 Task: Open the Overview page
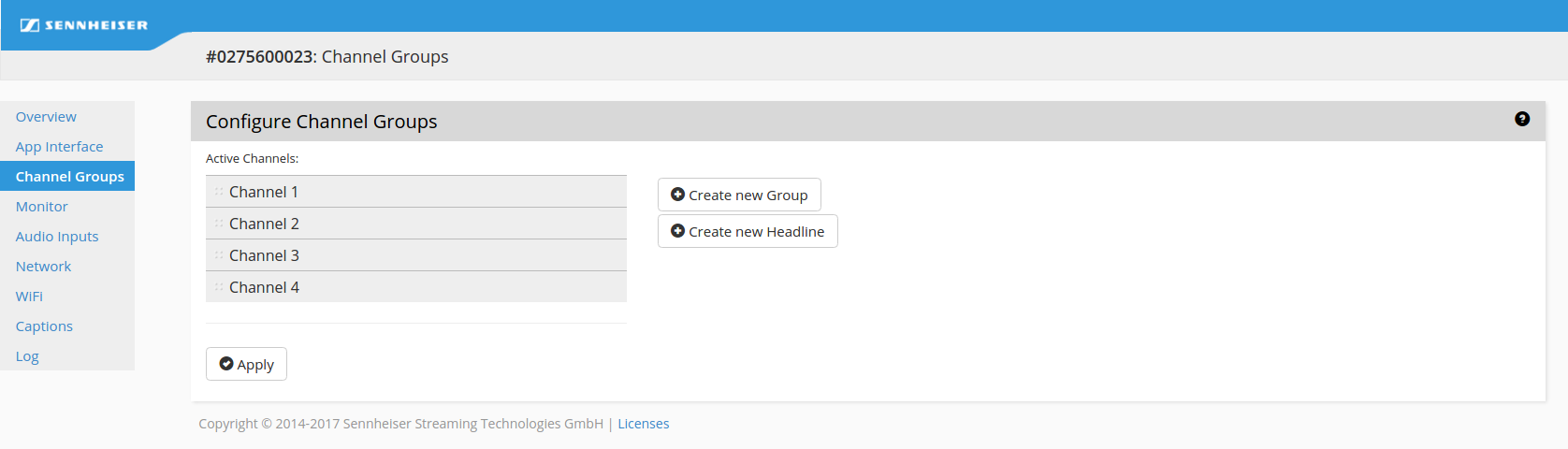click(46, 117)
